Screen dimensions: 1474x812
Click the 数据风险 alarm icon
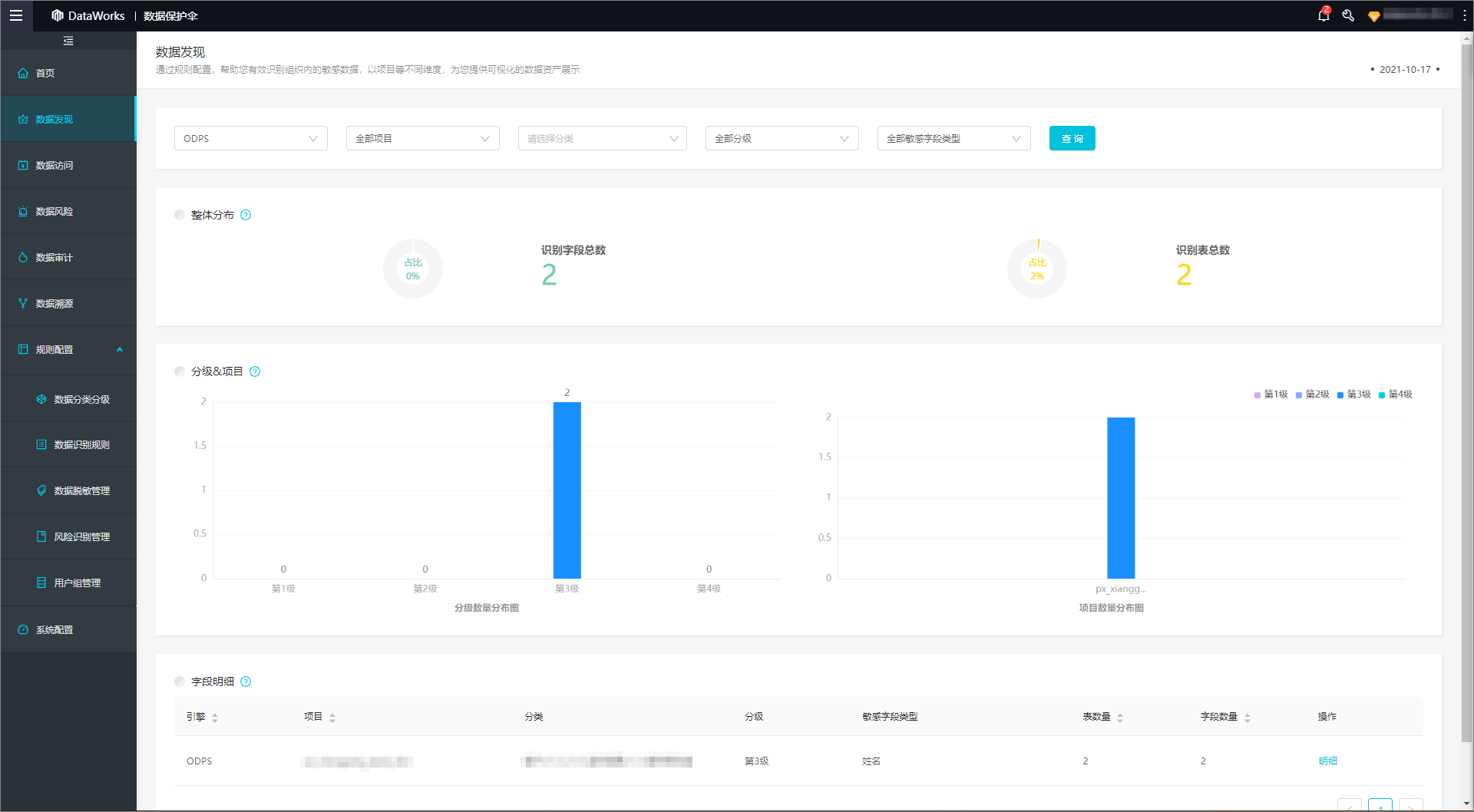[x=23, y=211]
